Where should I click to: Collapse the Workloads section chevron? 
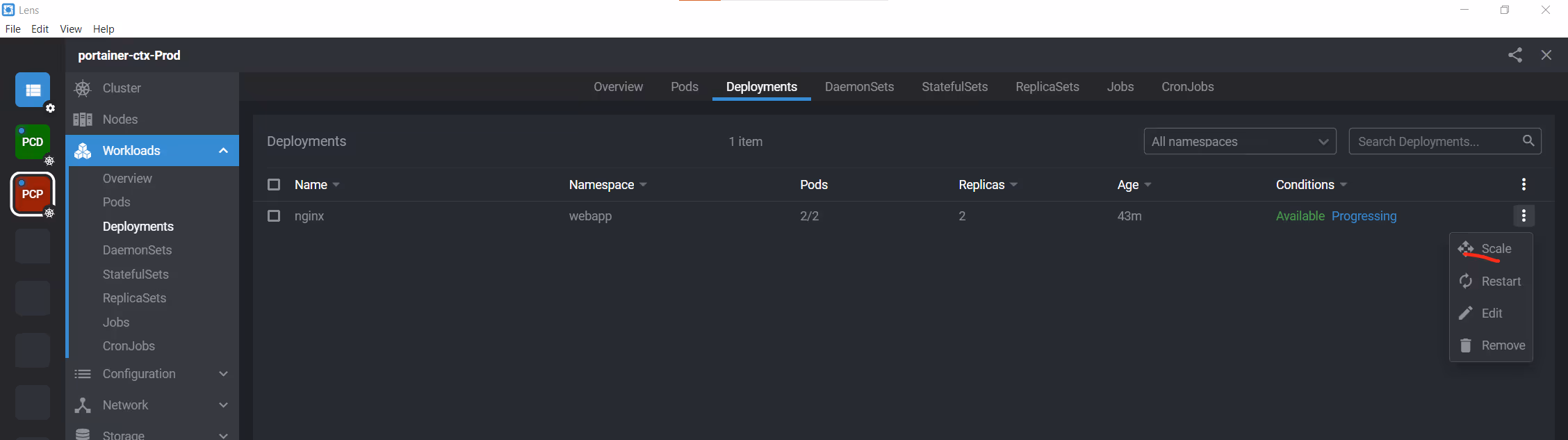click(223, 151)
